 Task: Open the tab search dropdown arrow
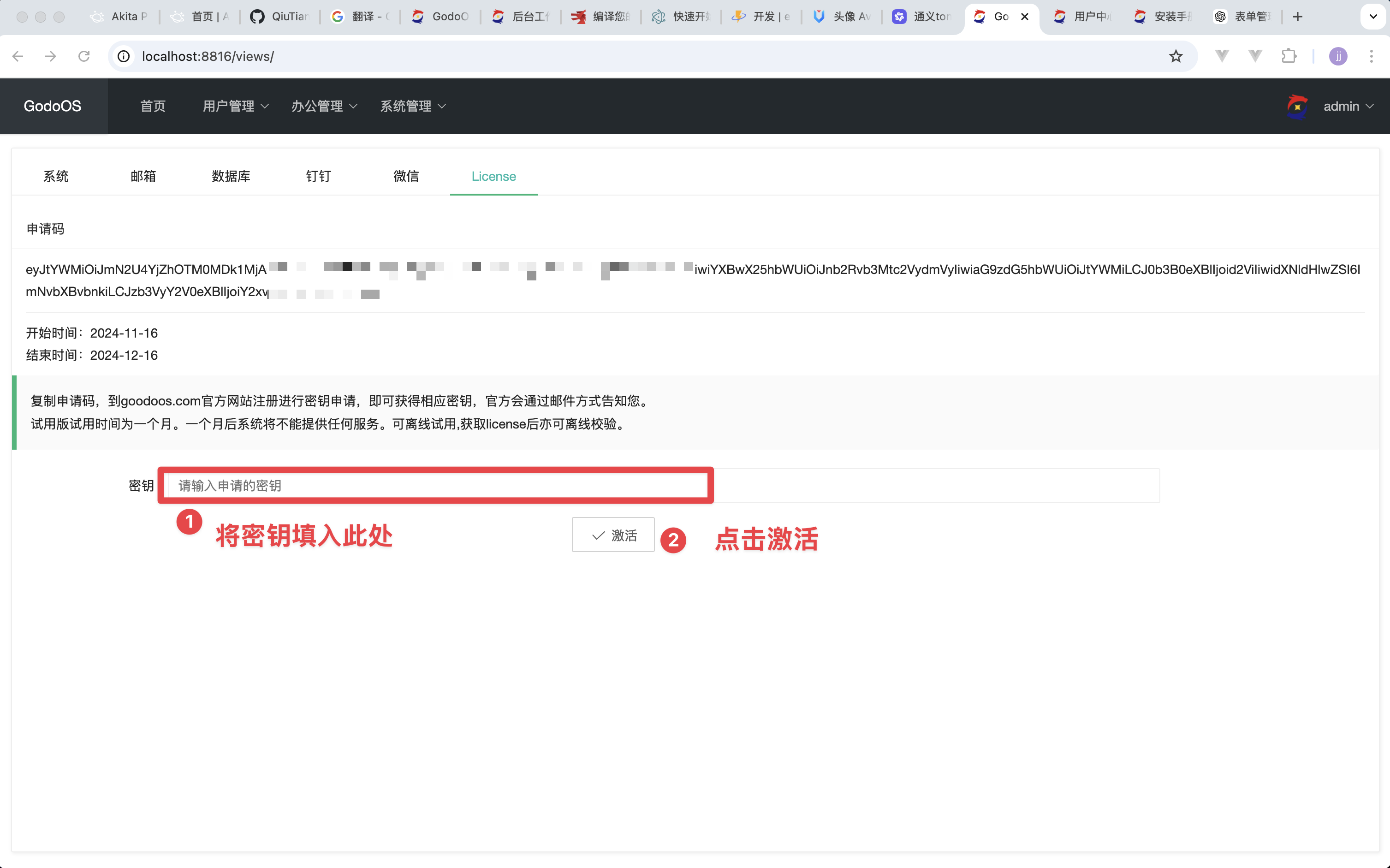point(1373,17)
